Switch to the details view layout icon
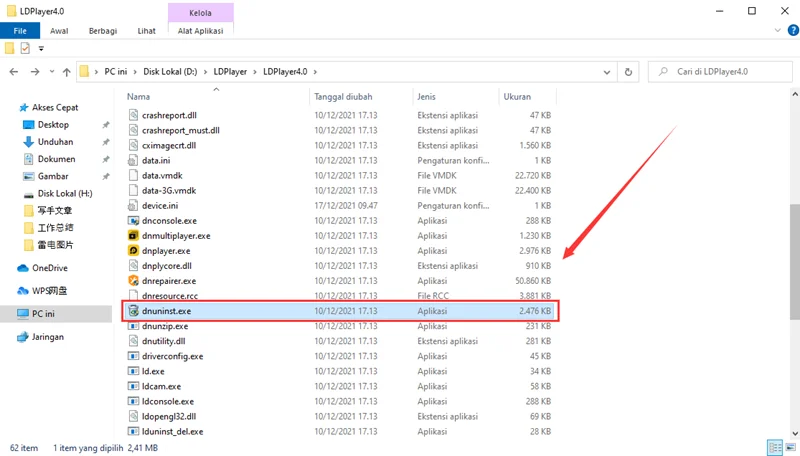Screen dimensions: 800x456 pos(775,448)
